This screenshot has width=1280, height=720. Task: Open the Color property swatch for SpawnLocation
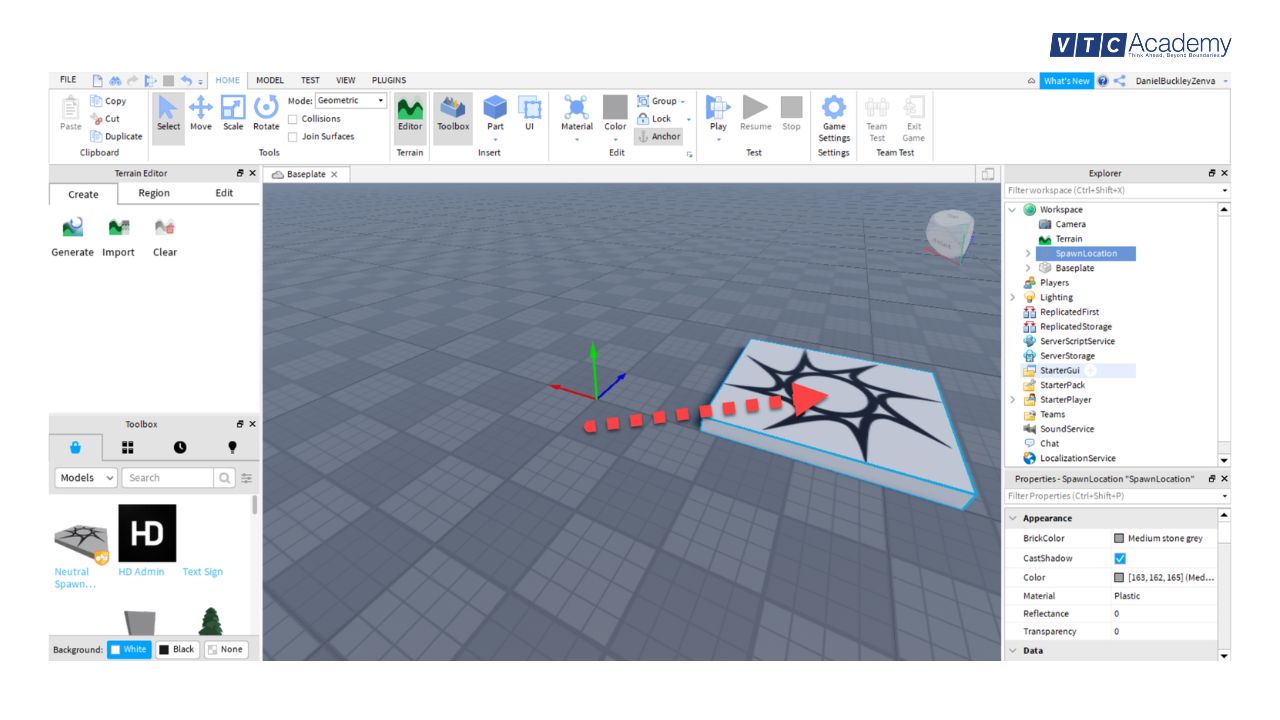[1118, 577]
